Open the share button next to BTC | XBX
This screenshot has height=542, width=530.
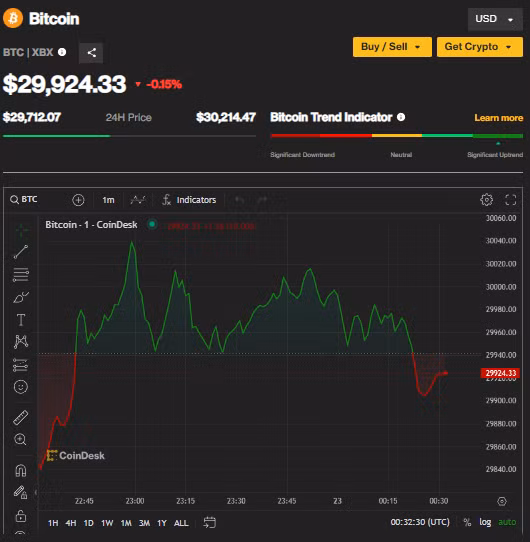pos(91,53)
